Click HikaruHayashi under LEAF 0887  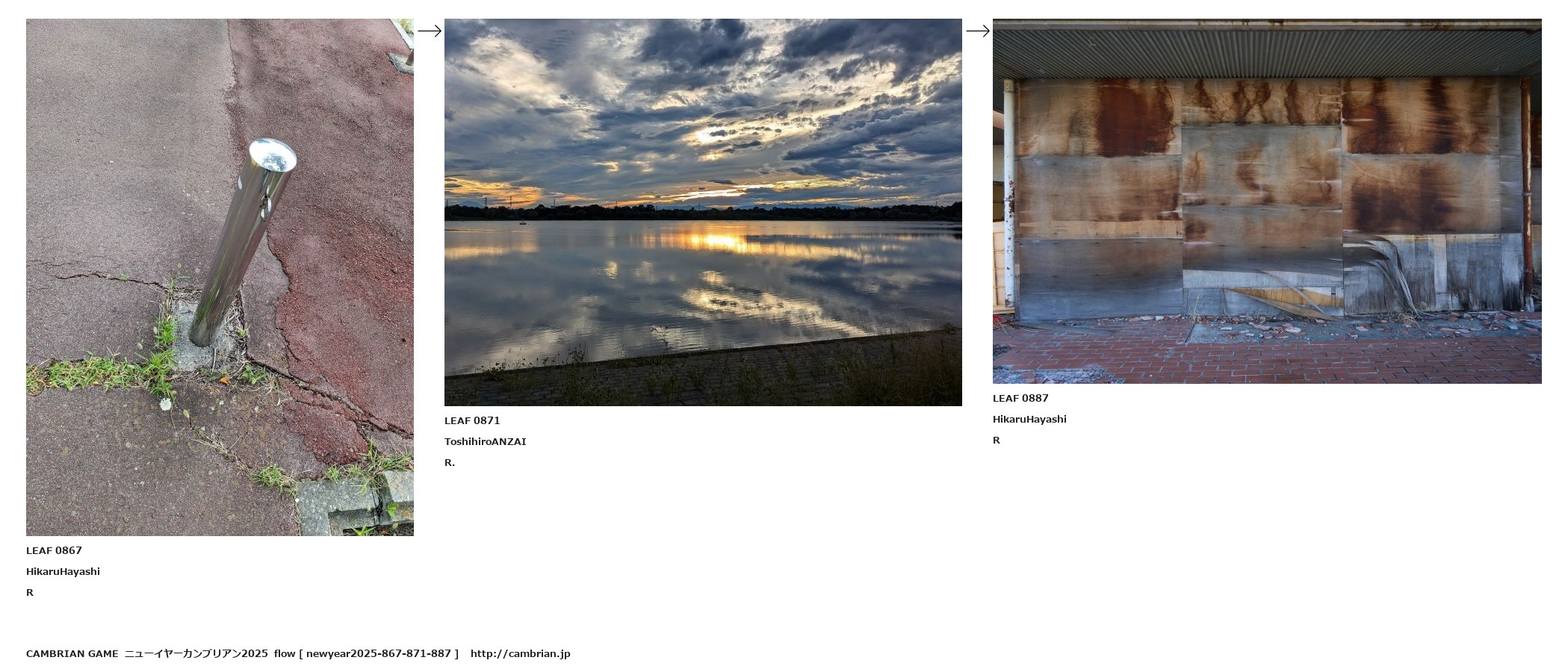1029,419
